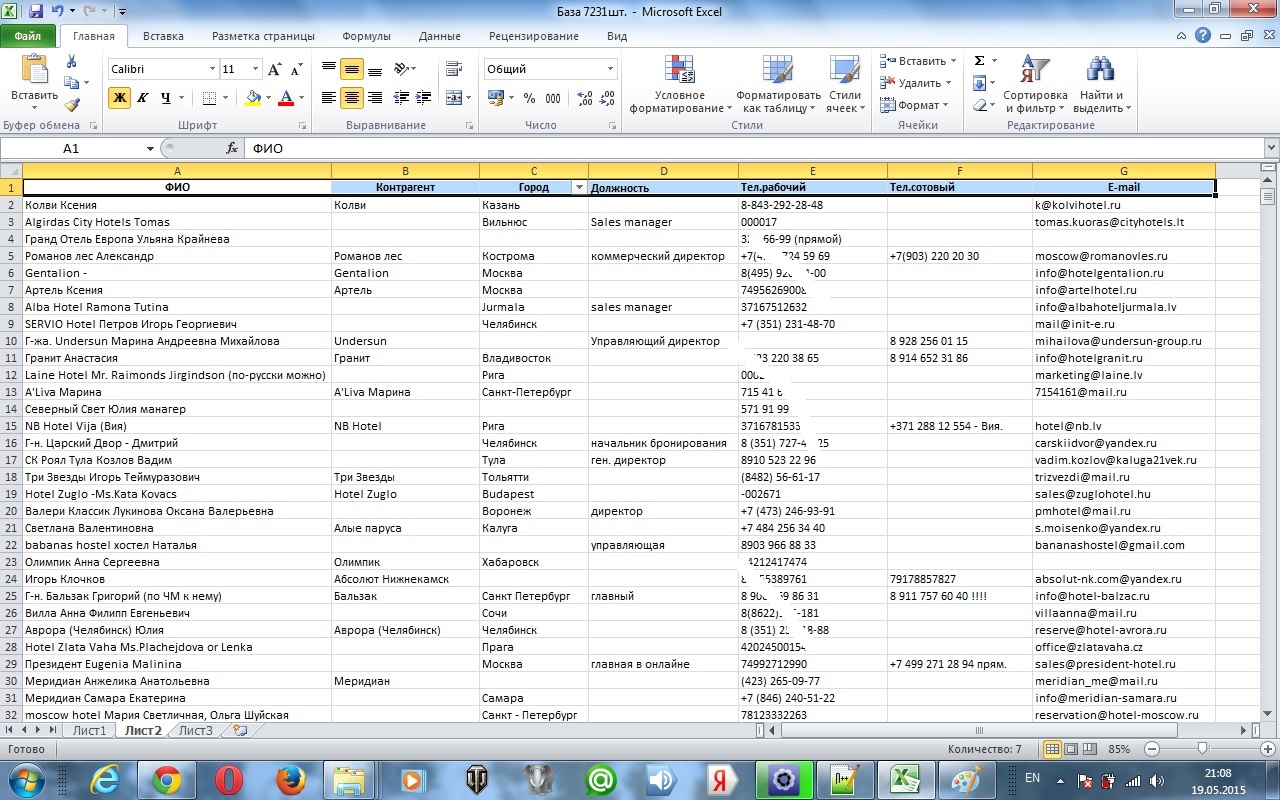The height and width of the screenshot is (800, 1280).
Task: Apply thousands separator (000) format
Action: point(553,98)
